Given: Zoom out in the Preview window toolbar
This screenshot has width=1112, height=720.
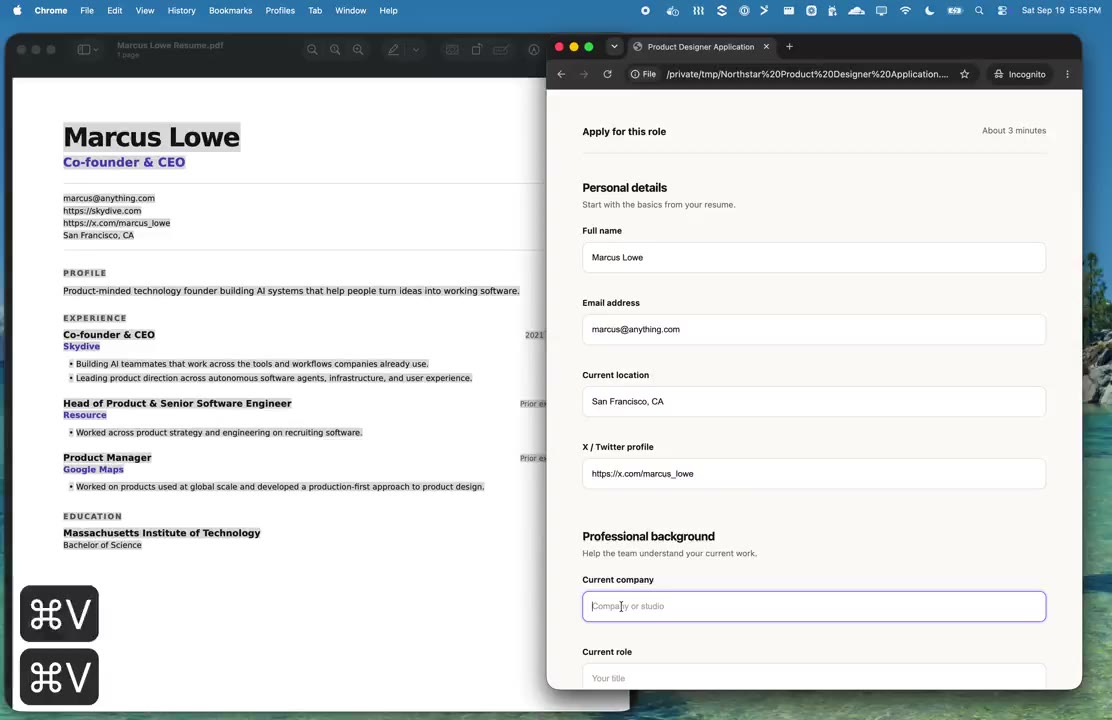Looking at the screenshot, I should [x=312, y=50].
